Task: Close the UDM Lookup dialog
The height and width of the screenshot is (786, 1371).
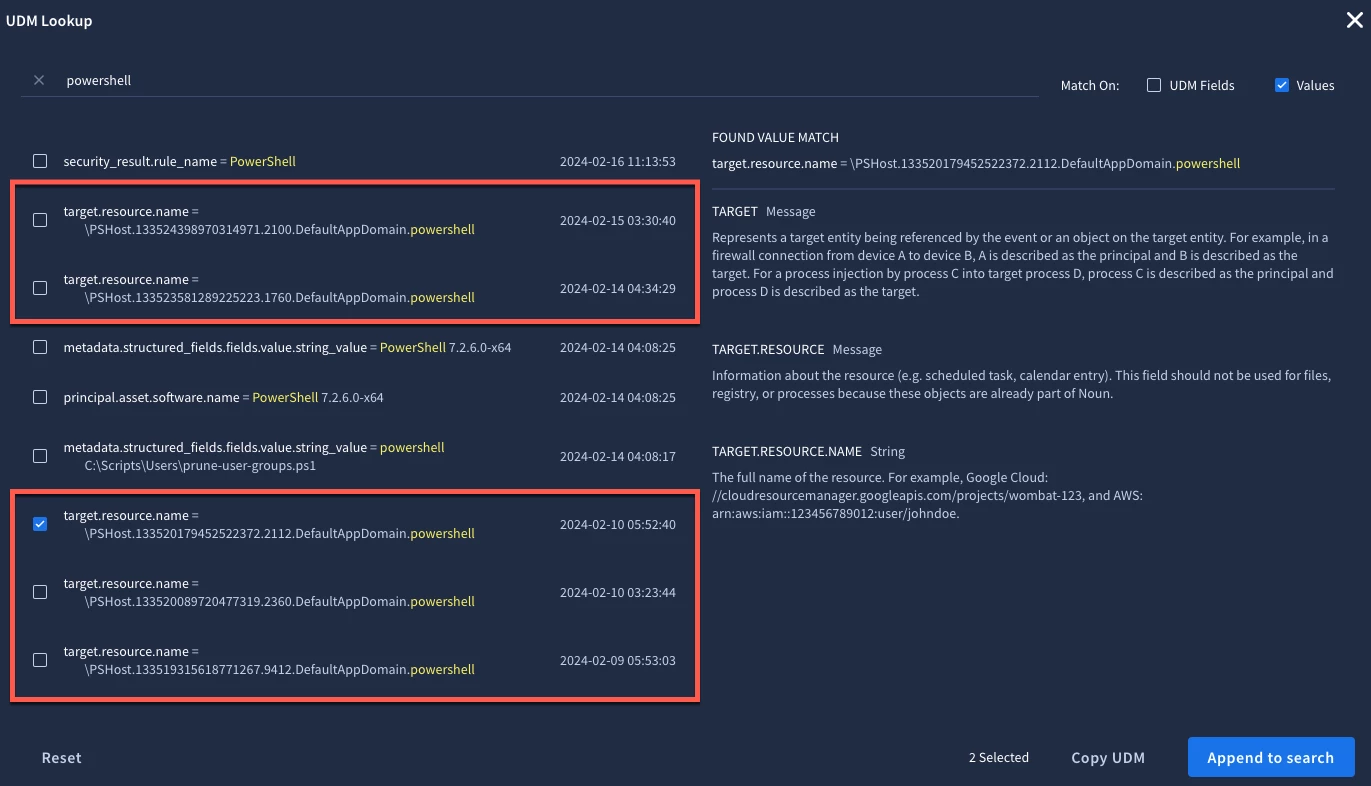Action: coord(1354,20)
